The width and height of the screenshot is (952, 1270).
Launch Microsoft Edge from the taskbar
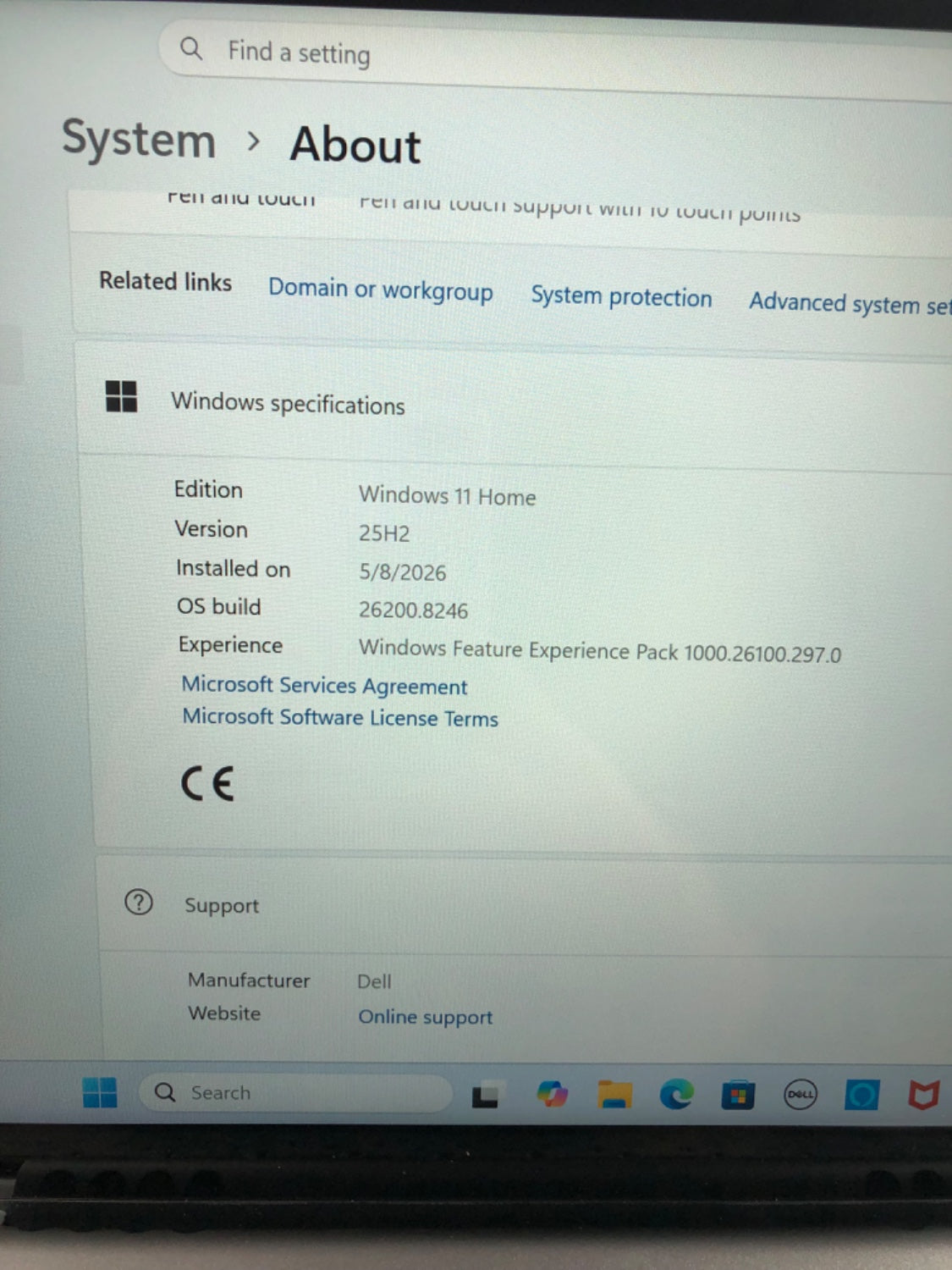coord(676,1095)
